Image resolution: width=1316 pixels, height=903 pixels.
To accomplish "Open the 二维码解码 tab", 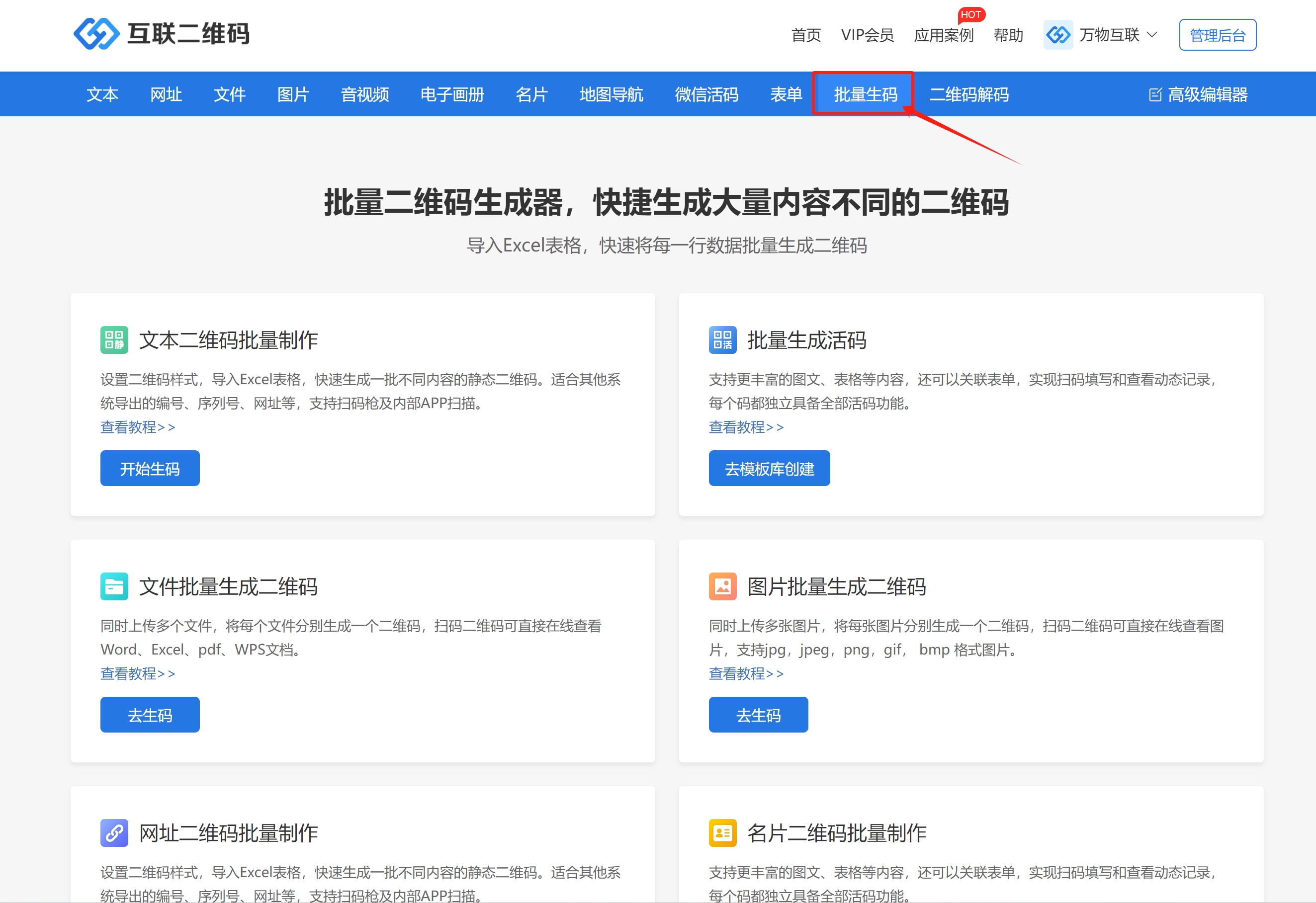I will click(969, 94).
